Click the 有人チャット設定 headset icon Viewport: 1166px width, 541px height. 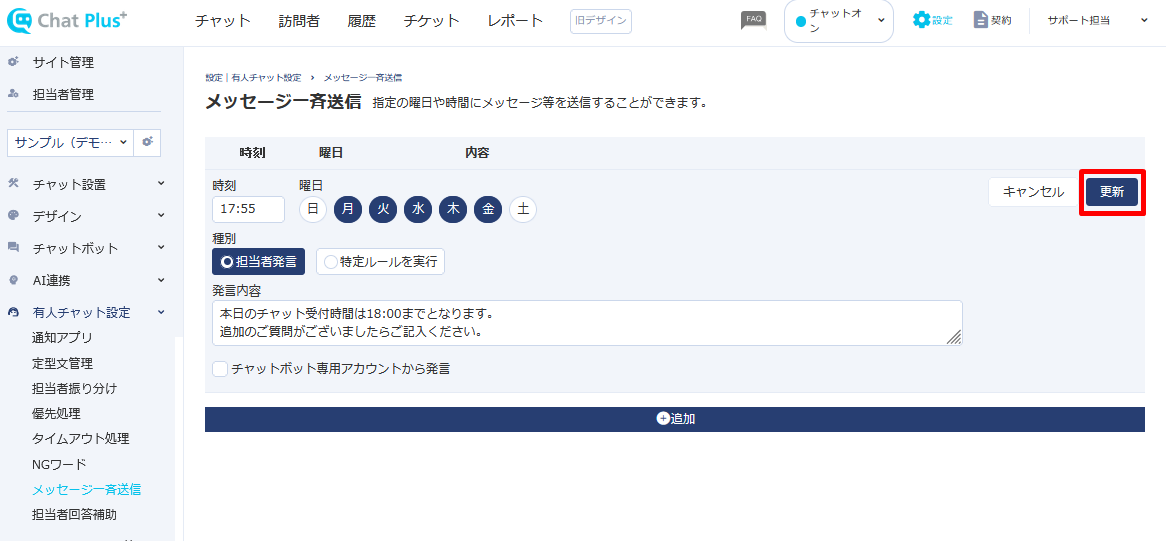tap(13, 312)
